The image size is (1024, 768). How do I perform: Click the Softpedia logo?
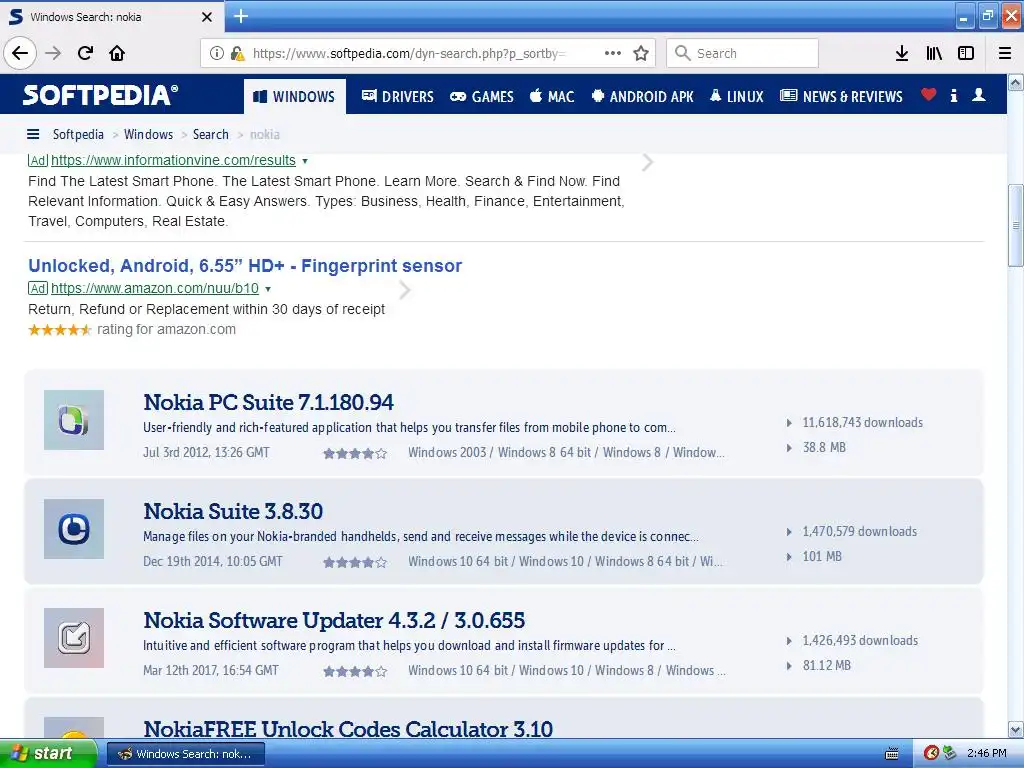click(100, 95)
